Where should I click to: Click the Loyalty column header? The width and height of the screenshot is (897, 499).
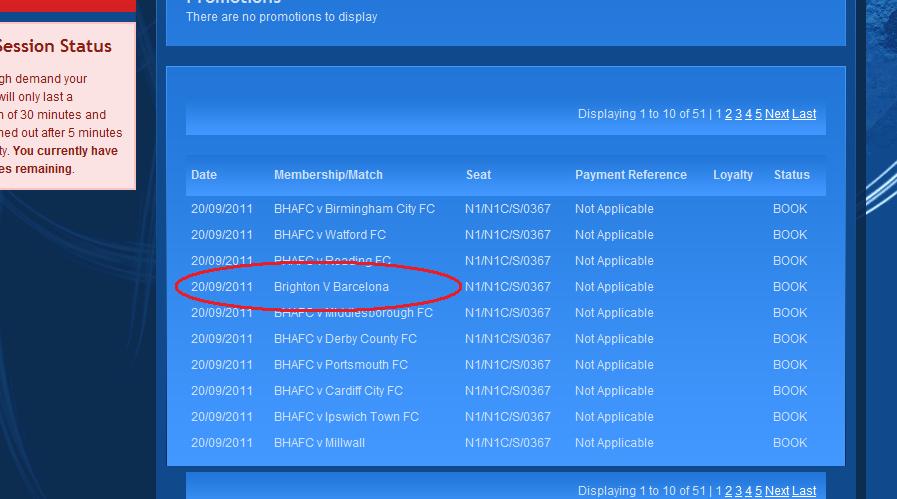[733, 175]
